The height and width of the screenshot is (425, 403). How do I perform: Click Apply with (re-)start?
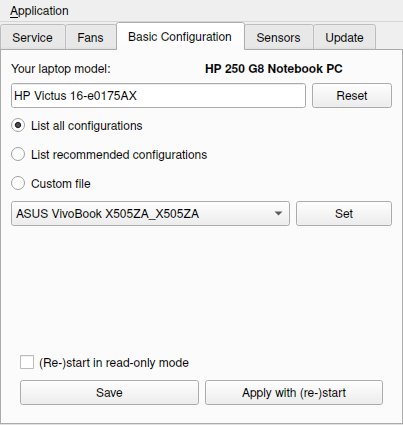[x=294, y=392]
